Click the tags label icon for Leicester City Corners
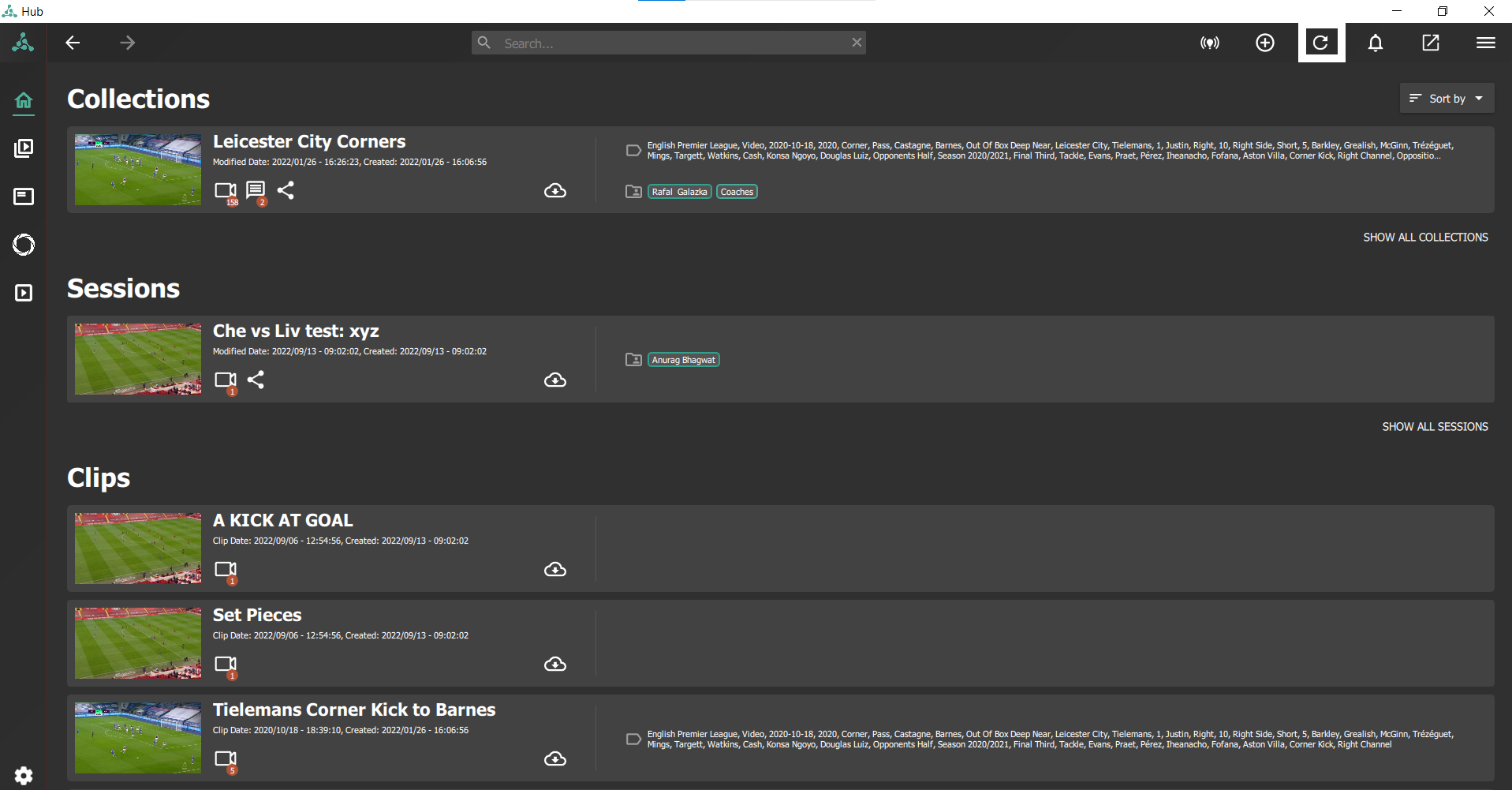 (633, 150)
